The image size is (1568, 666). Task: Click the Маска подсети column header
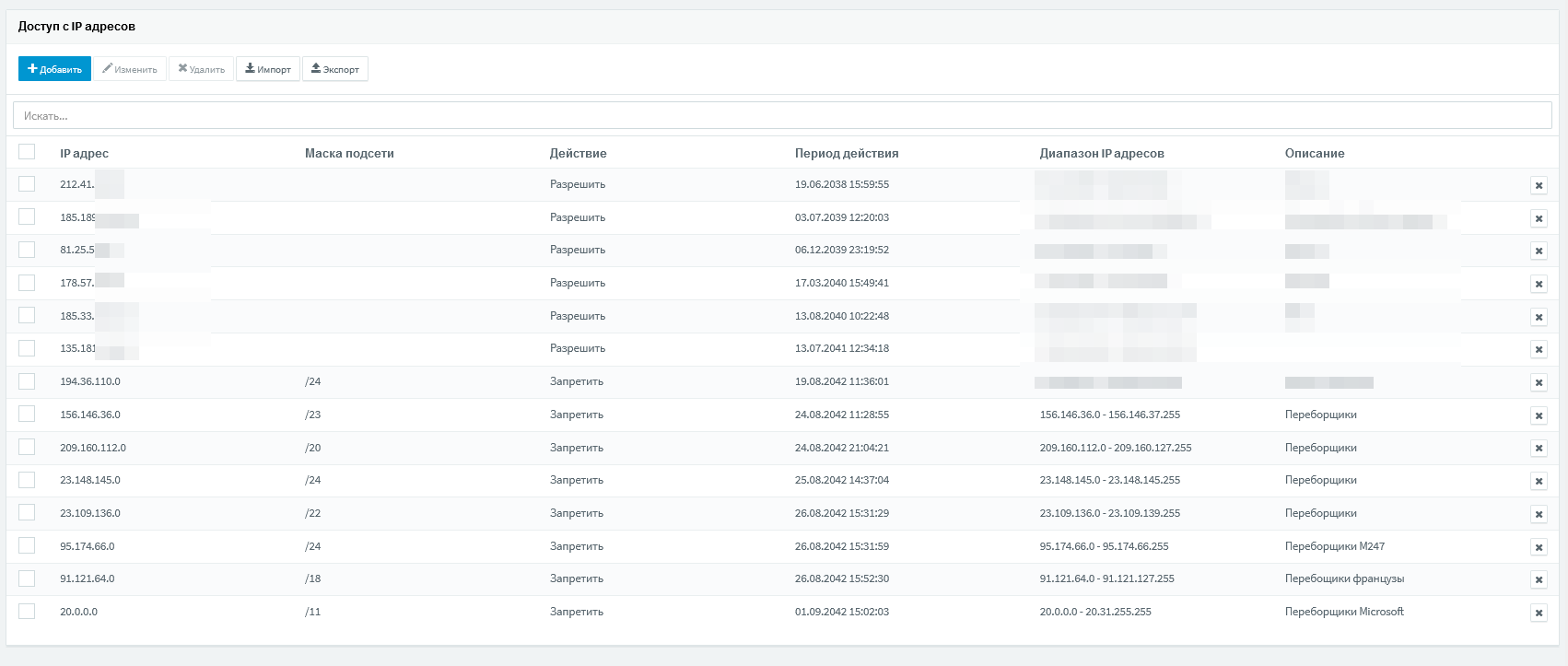(349, 153)
